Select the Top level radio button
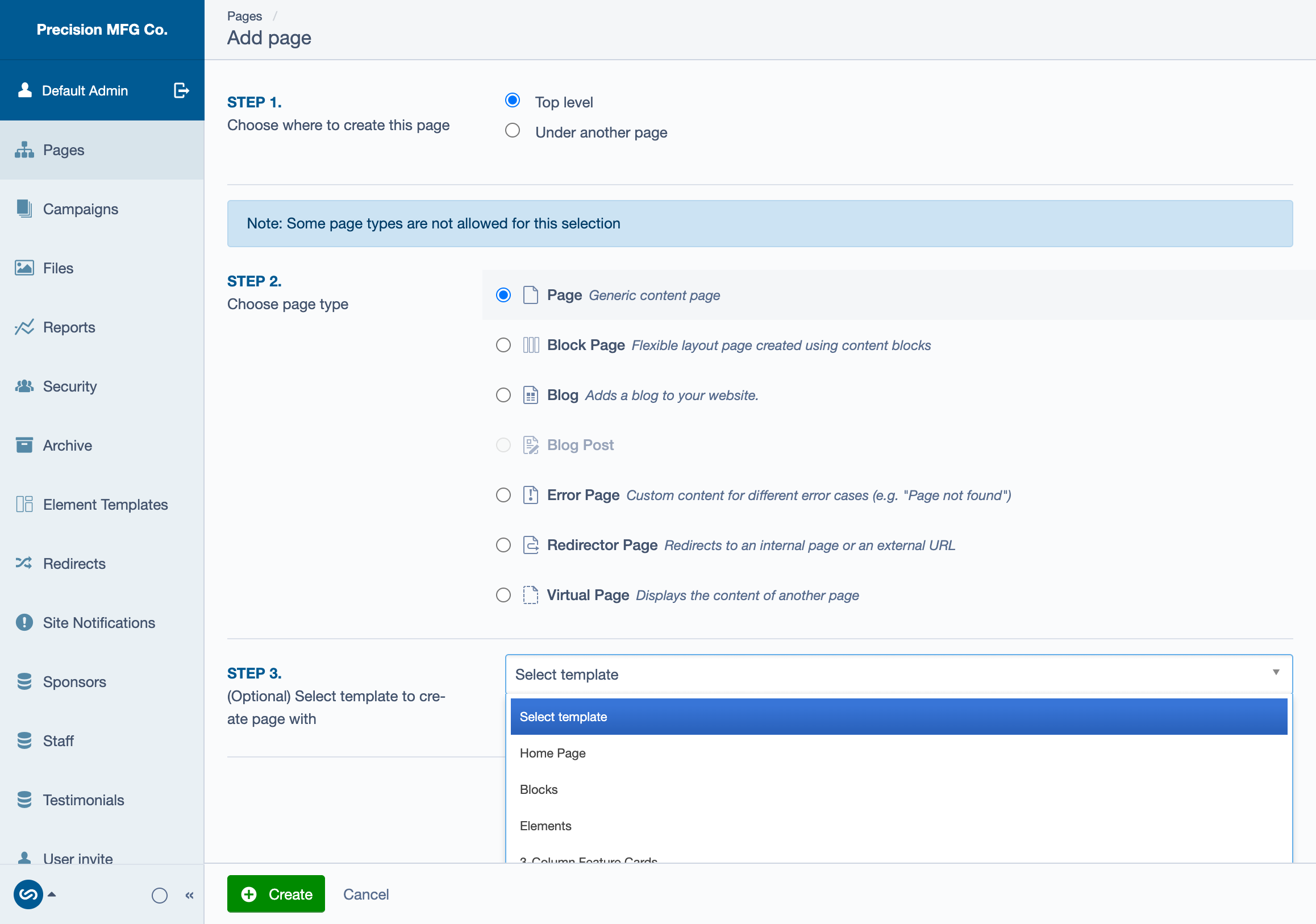The width and height of the screenshot is (1316, 924). pos(513,101)
